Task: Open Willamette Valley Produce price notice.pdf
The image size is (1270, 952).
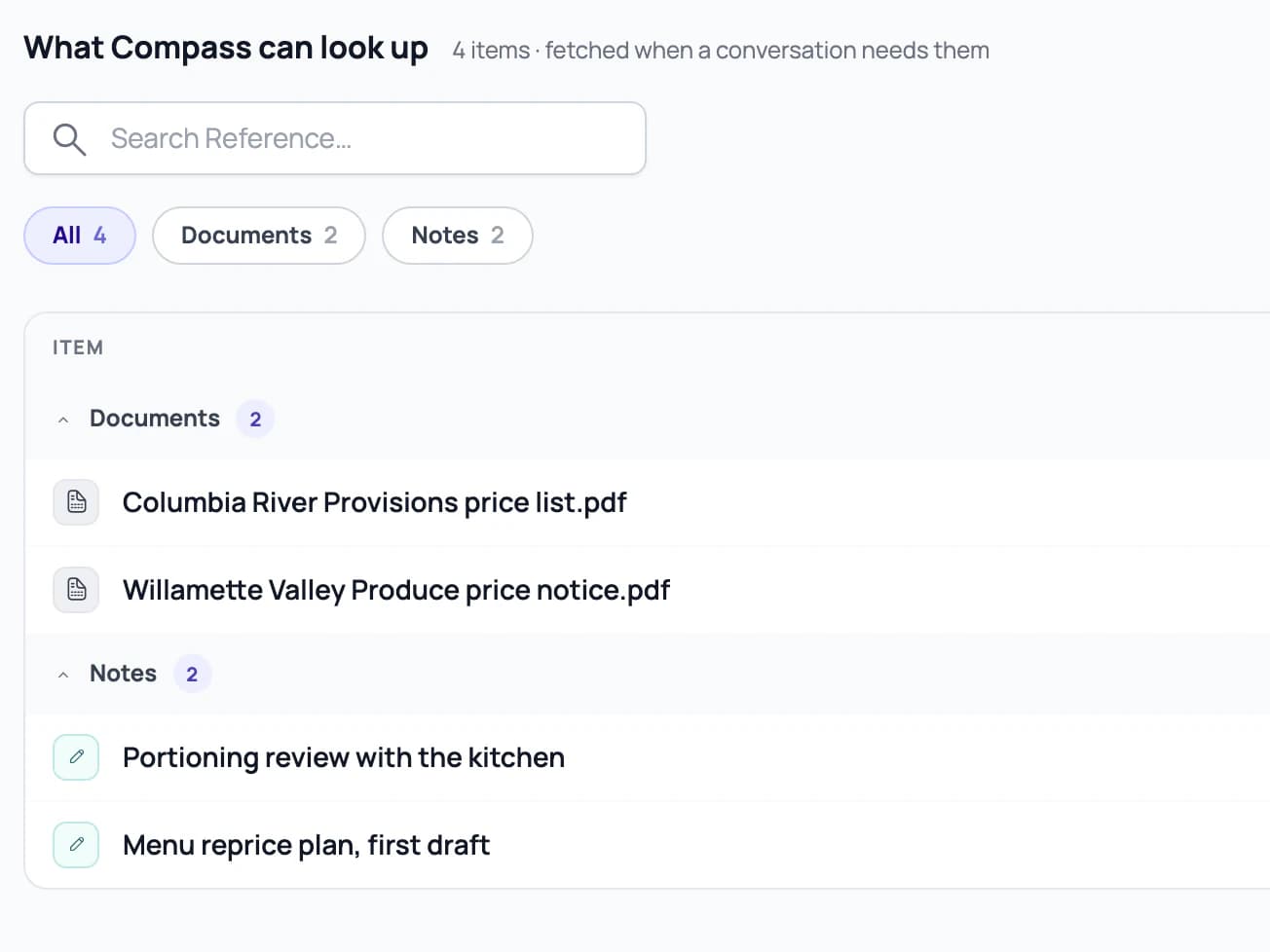Action: click(396, 590)
